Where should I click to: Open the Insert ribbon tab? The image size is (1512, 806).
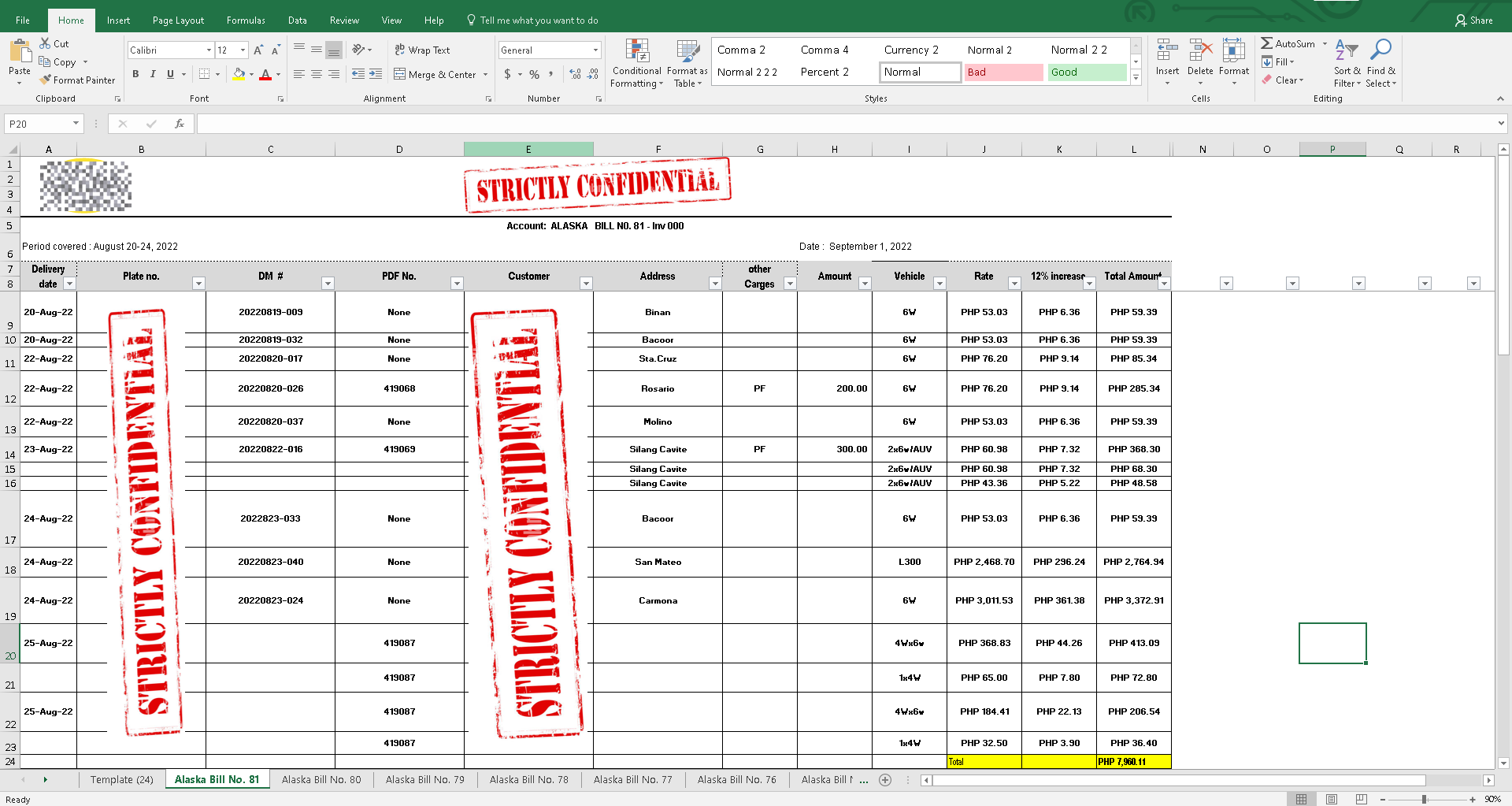pos(118,20)
